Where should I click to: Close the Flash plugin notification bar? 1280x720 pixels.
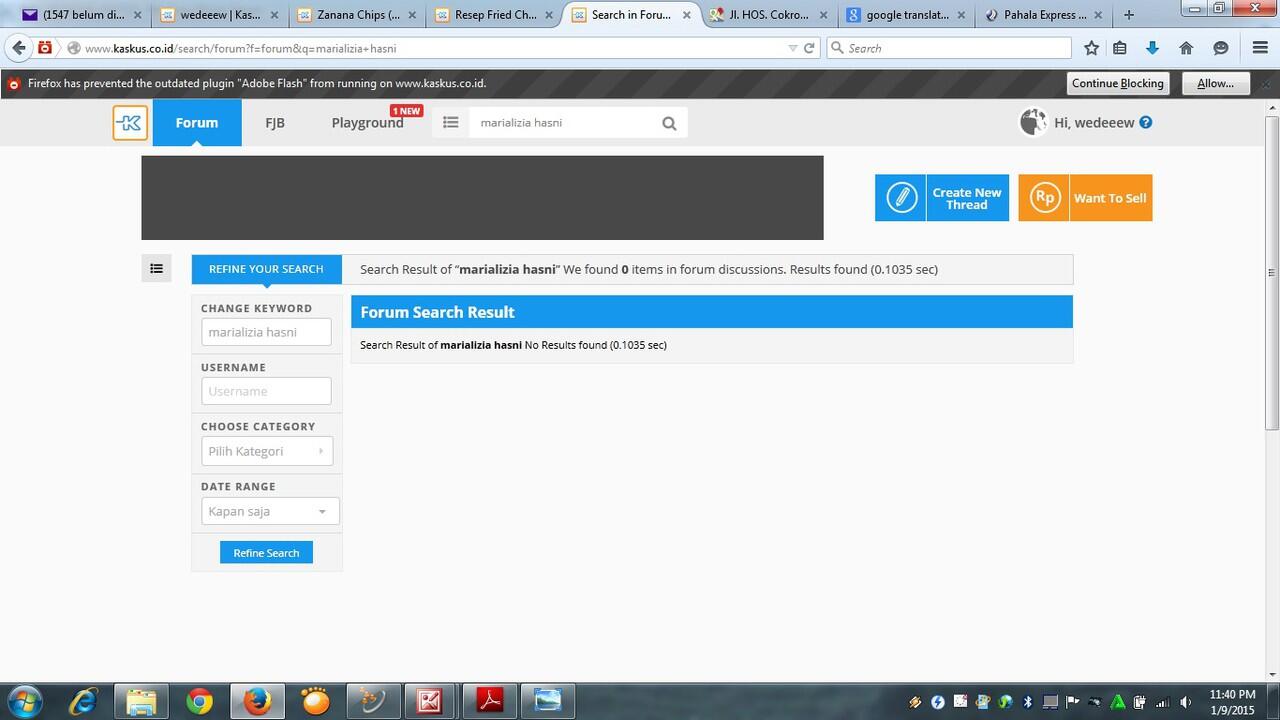[1266, 83]
